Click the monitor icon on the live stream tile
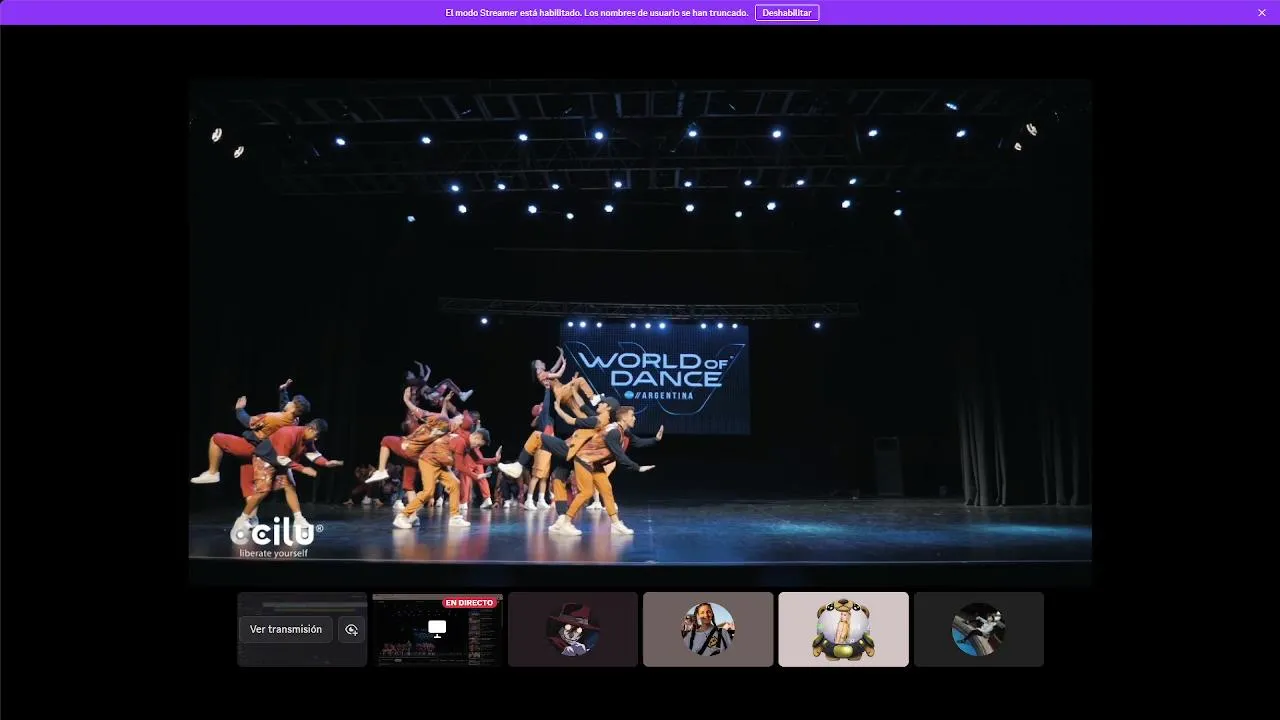 (x=437, y=628)
